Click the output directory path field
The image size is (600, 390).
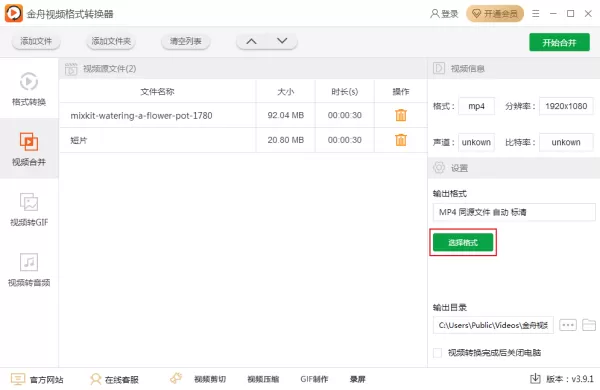tap(493, 325)
